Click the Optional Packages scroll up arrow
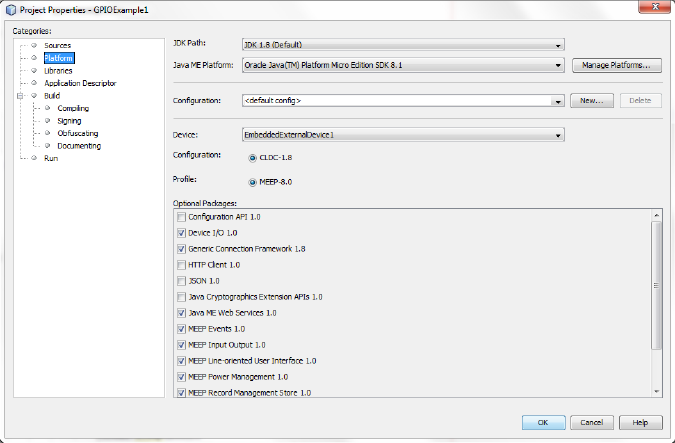Viewport: 675px width, 443px height. click(656, 215)
